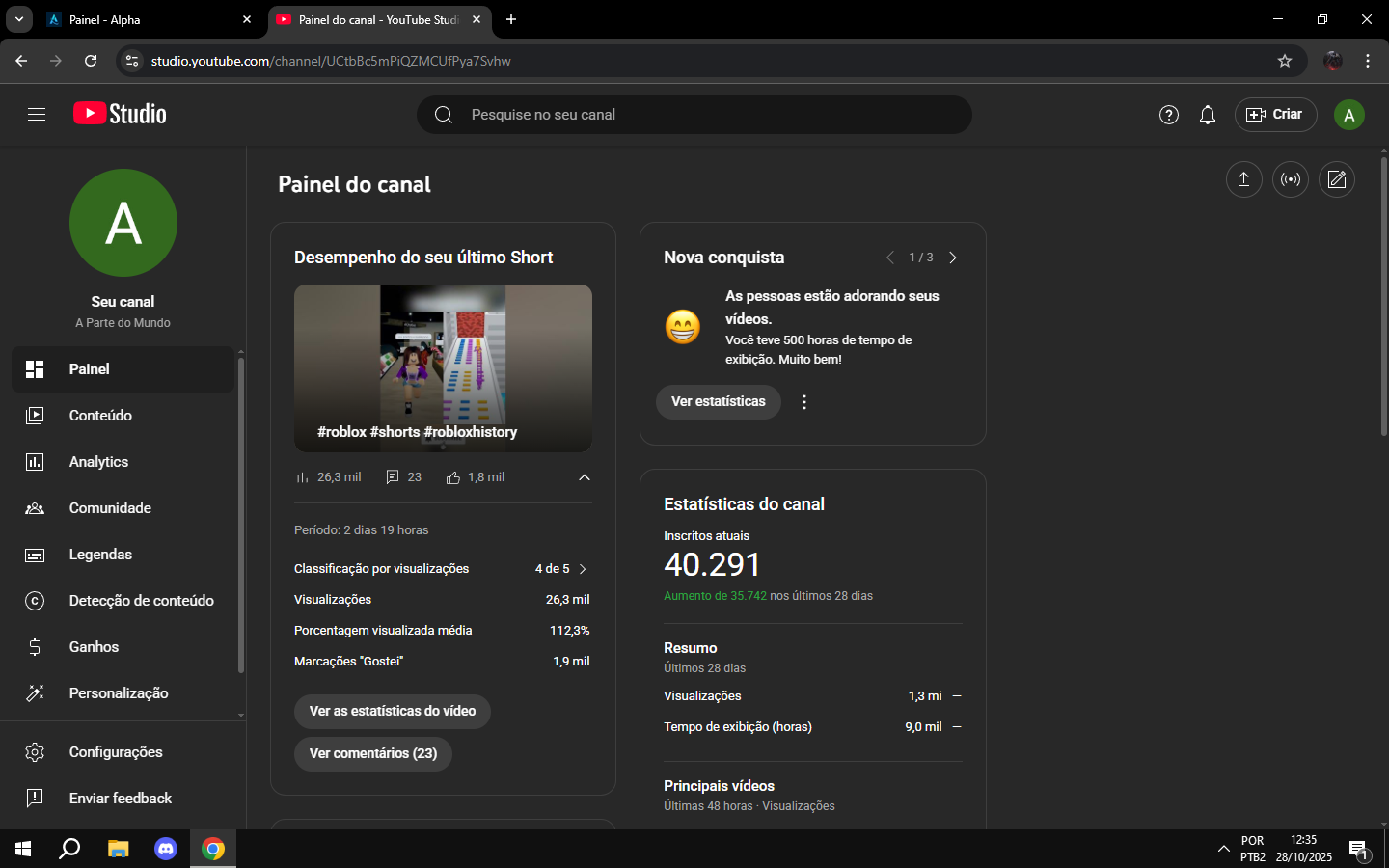Click the likes thumbs-up icon under the Short
1389x868 pixels.
click(x=453, y=477)
